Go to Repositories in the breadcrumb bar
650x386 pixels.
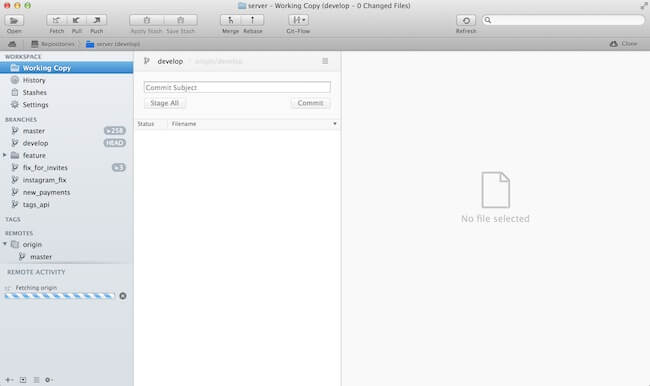click(53, 44)
